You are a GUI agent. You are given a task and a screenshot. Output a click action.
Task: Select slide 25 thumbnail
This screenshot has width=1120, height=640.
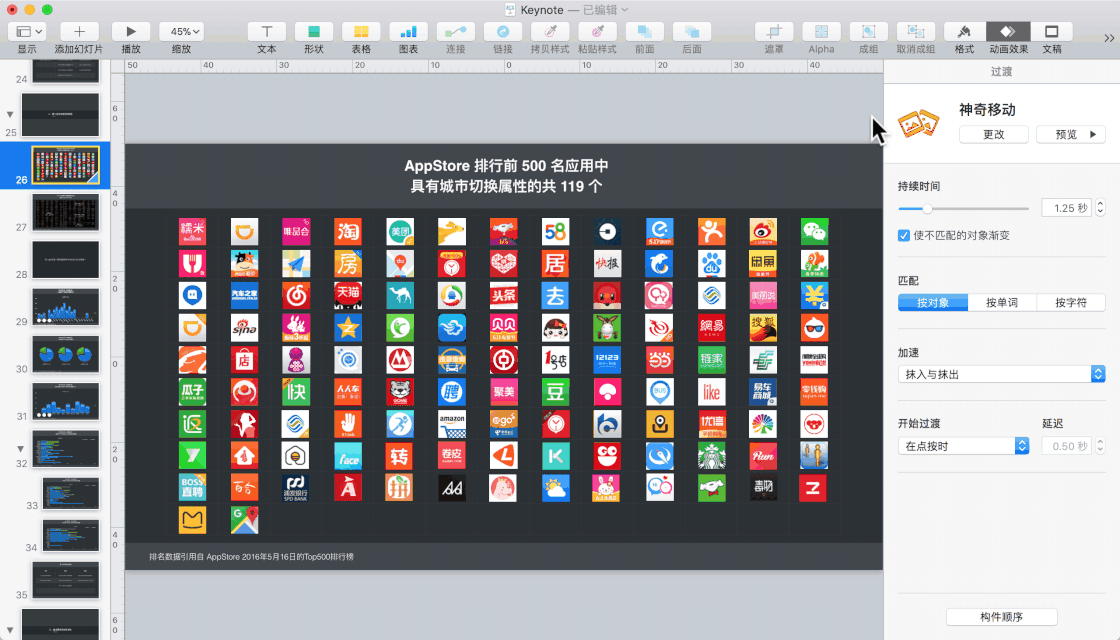point(61,114)
